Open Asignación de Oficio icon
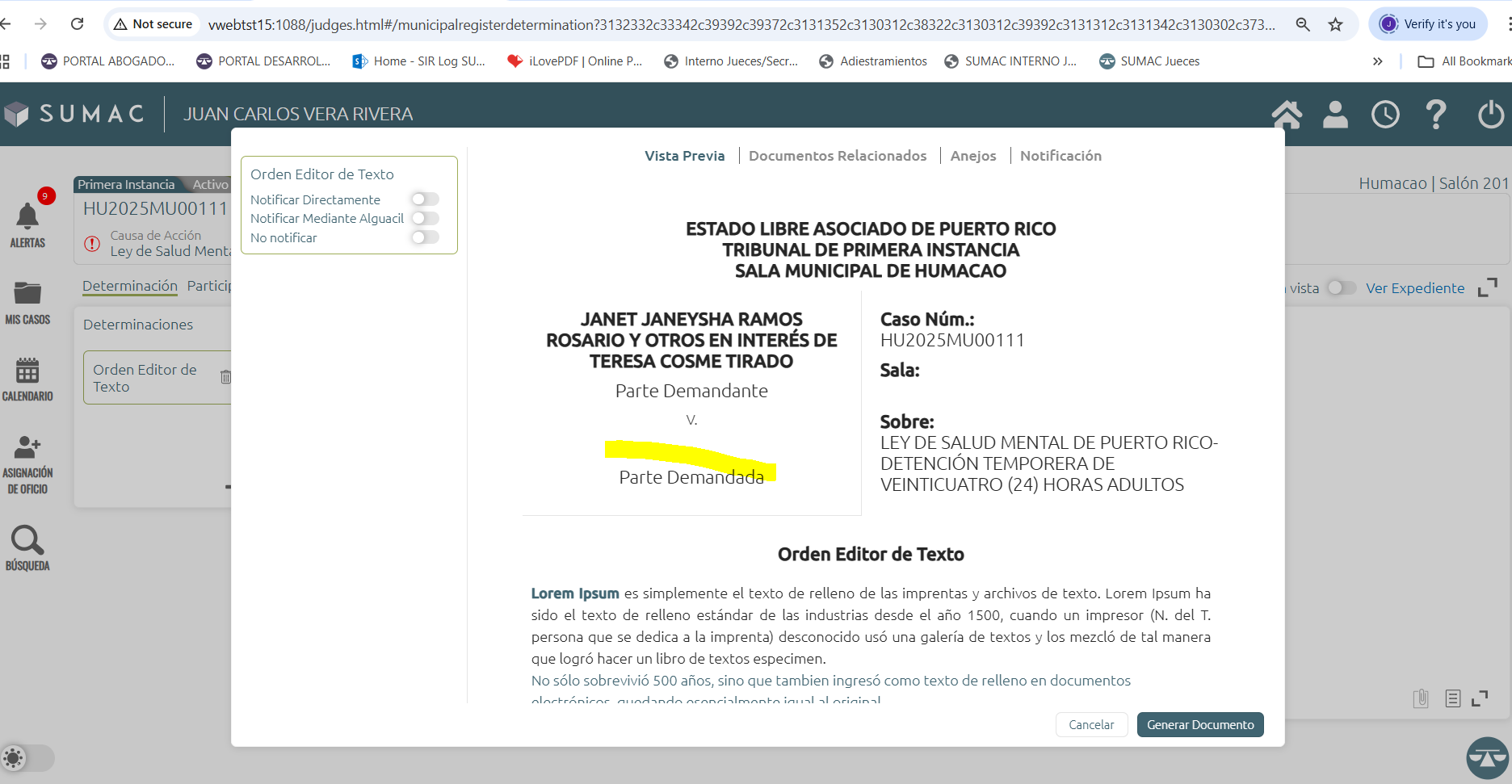Viewport: 1512px width, 784px height. 27,447
